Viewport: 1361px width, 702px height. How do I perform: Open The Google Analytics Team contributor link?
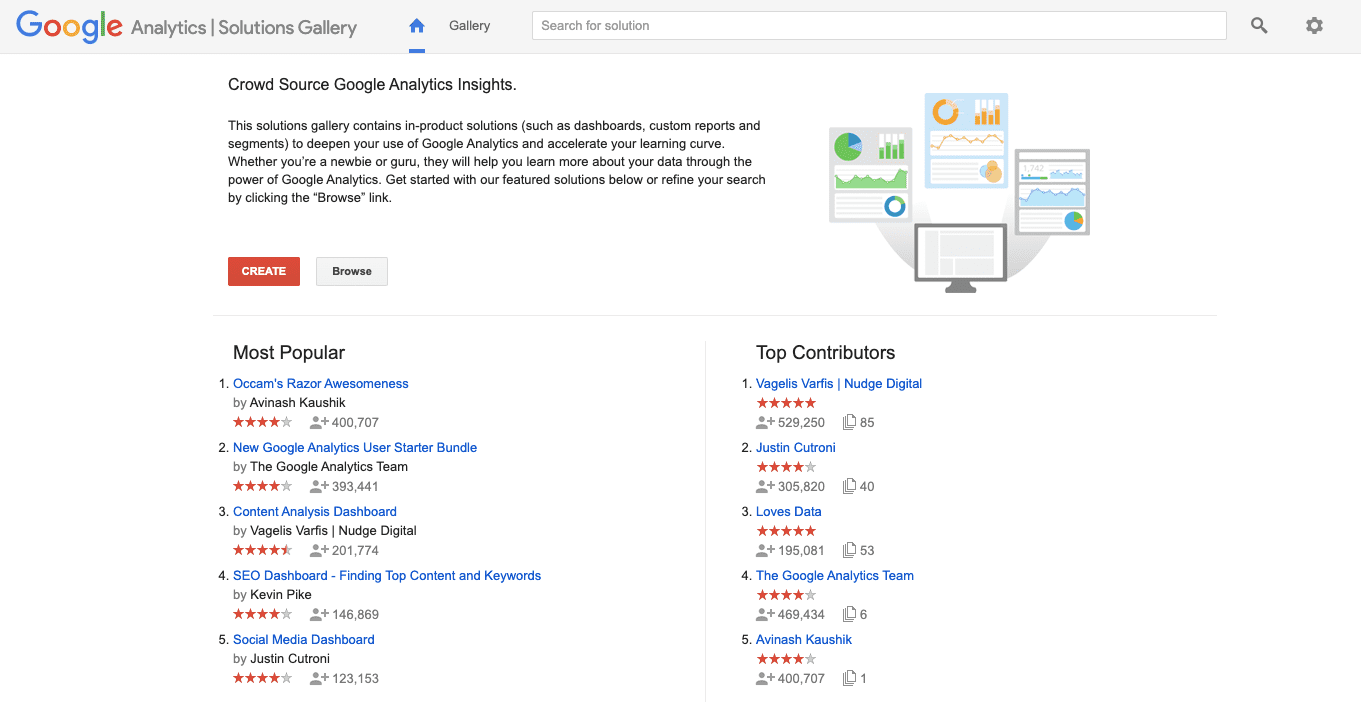pyautogui.click(x=835, y=575)
